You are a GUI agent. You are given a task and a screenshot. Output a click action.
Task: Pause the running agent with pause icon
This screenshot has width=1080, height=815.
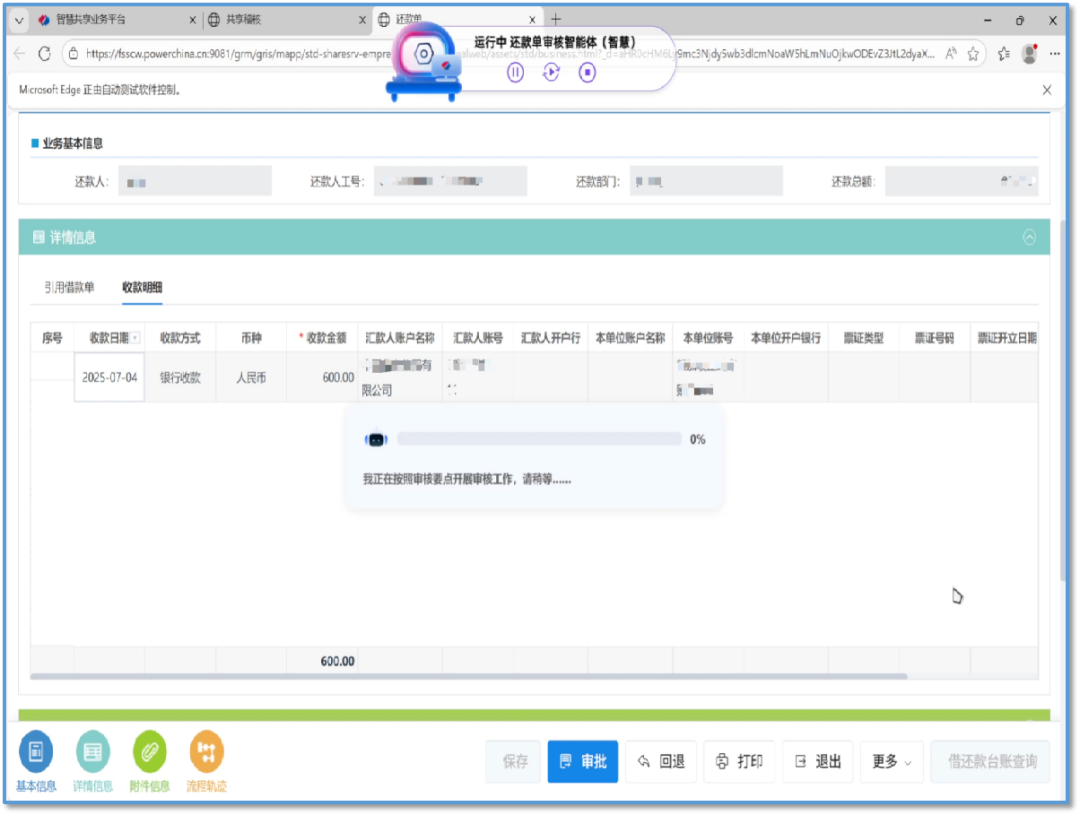(x=515, y=72)
